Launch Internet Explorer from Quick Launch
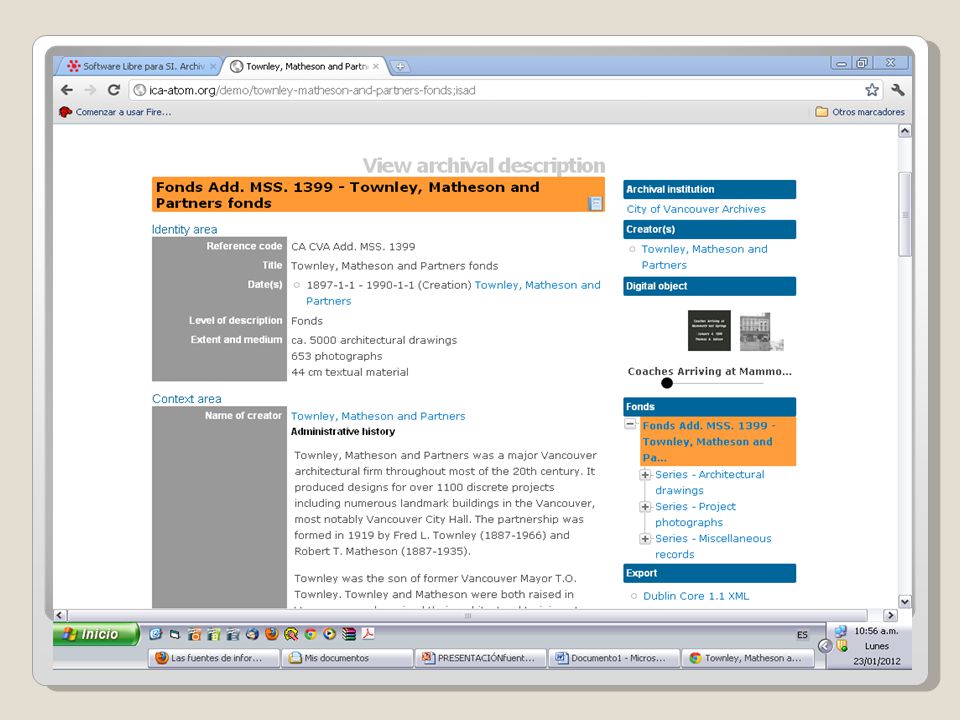960x720 pixels. click(x=156, y=634)
